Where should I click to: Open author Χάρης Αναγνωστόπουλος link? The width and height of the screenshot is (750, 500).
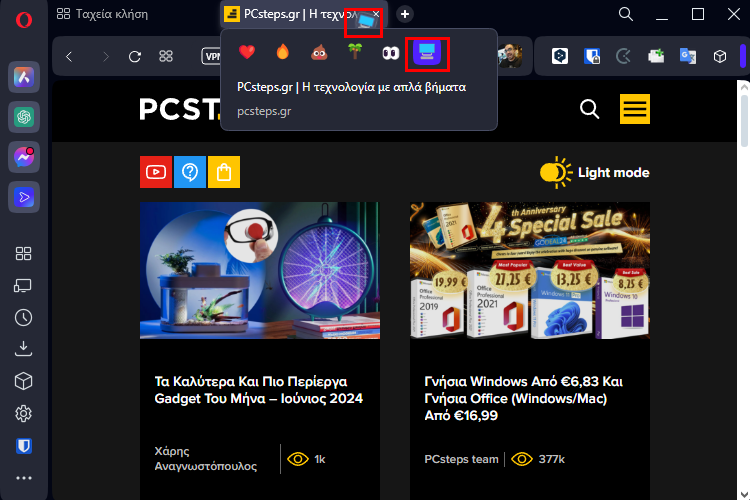point(206,458)
